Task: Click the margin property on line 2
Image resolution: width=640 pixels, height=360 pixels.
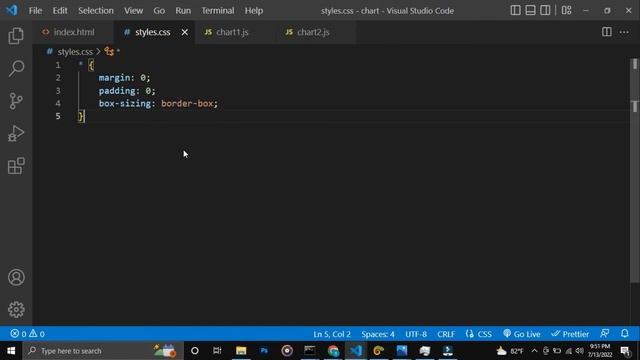Action: click(114, 78)
